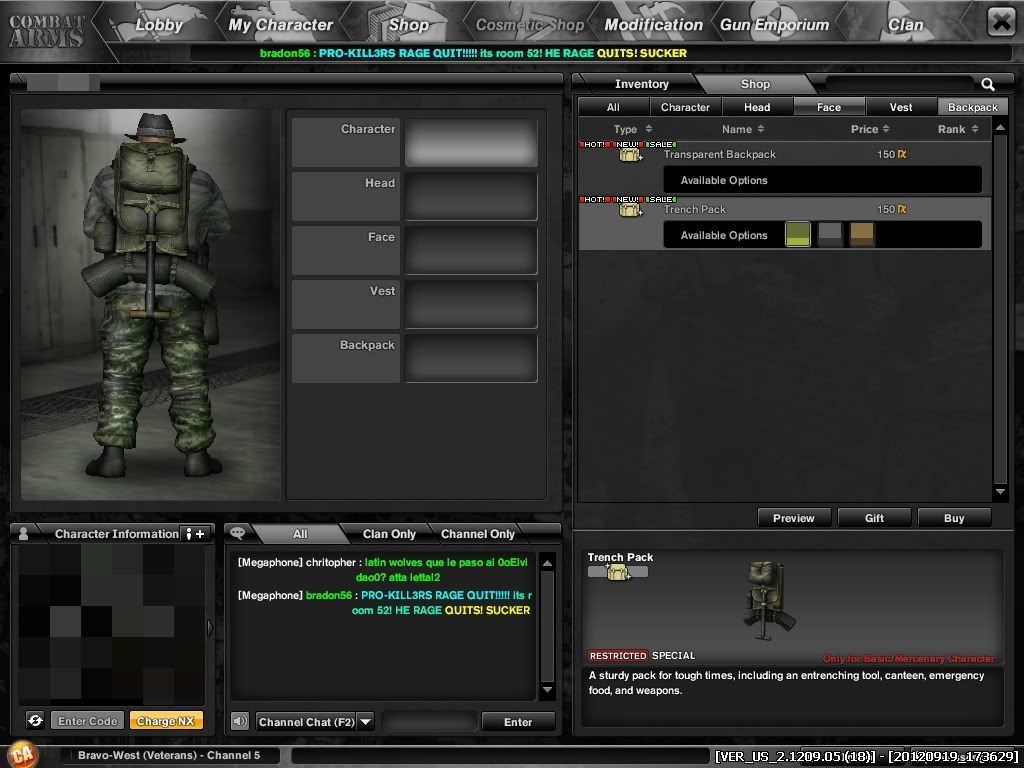Click the refresh icon beside Enter Code

point(35,721)
